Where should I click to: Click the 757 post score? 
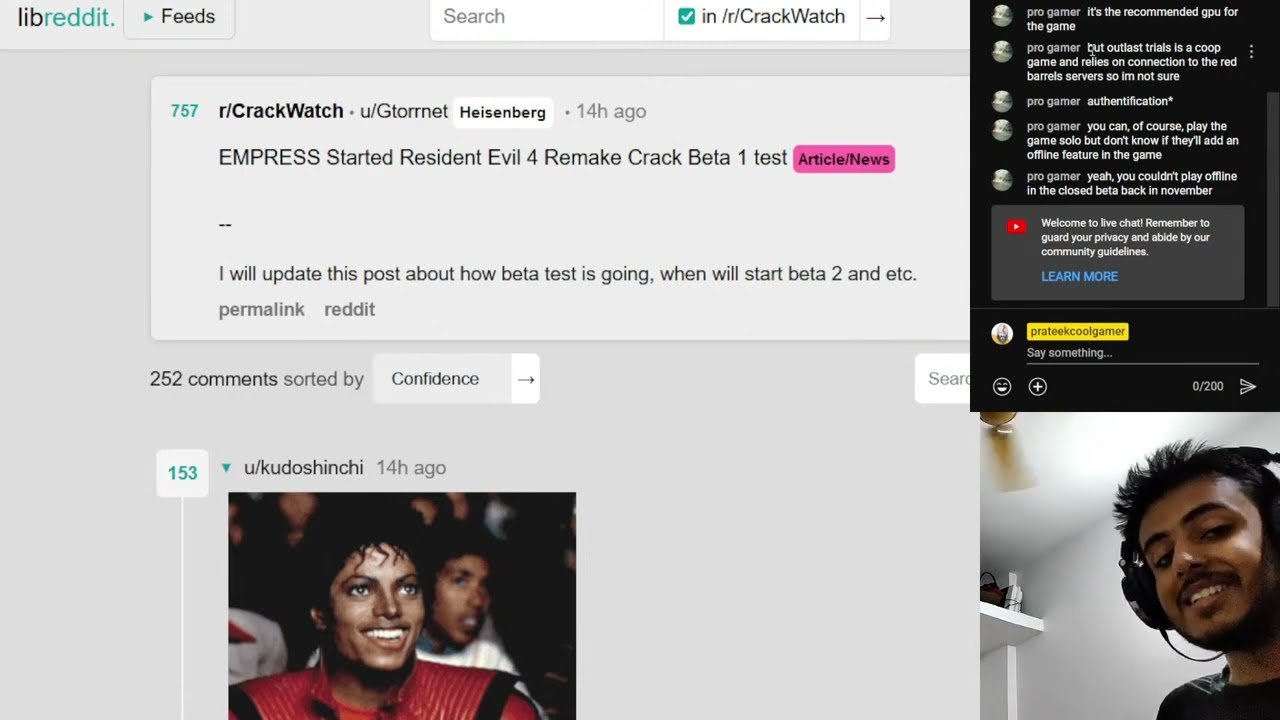184,111
